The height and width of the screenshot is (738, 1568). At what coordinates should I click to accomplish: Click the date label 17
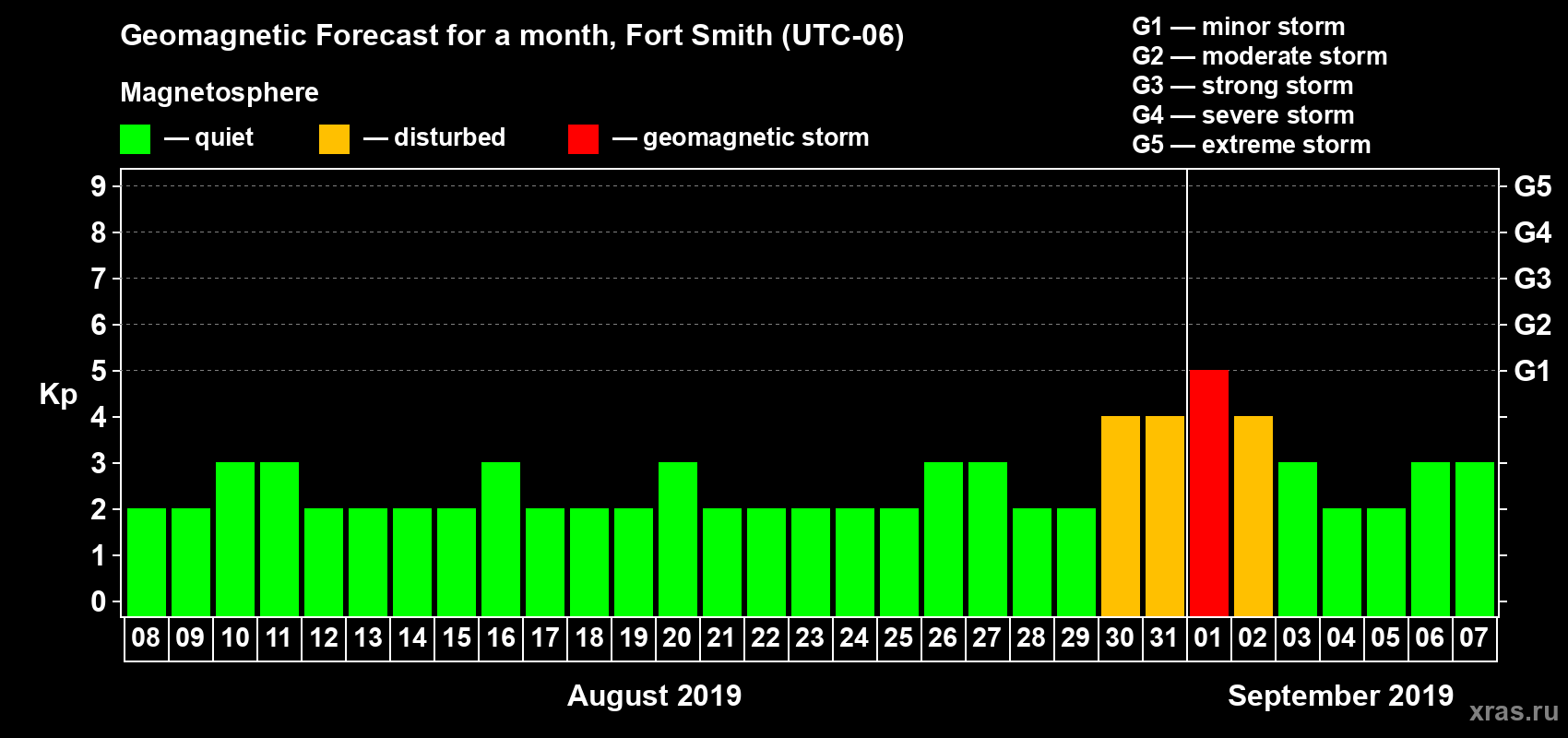545,637
